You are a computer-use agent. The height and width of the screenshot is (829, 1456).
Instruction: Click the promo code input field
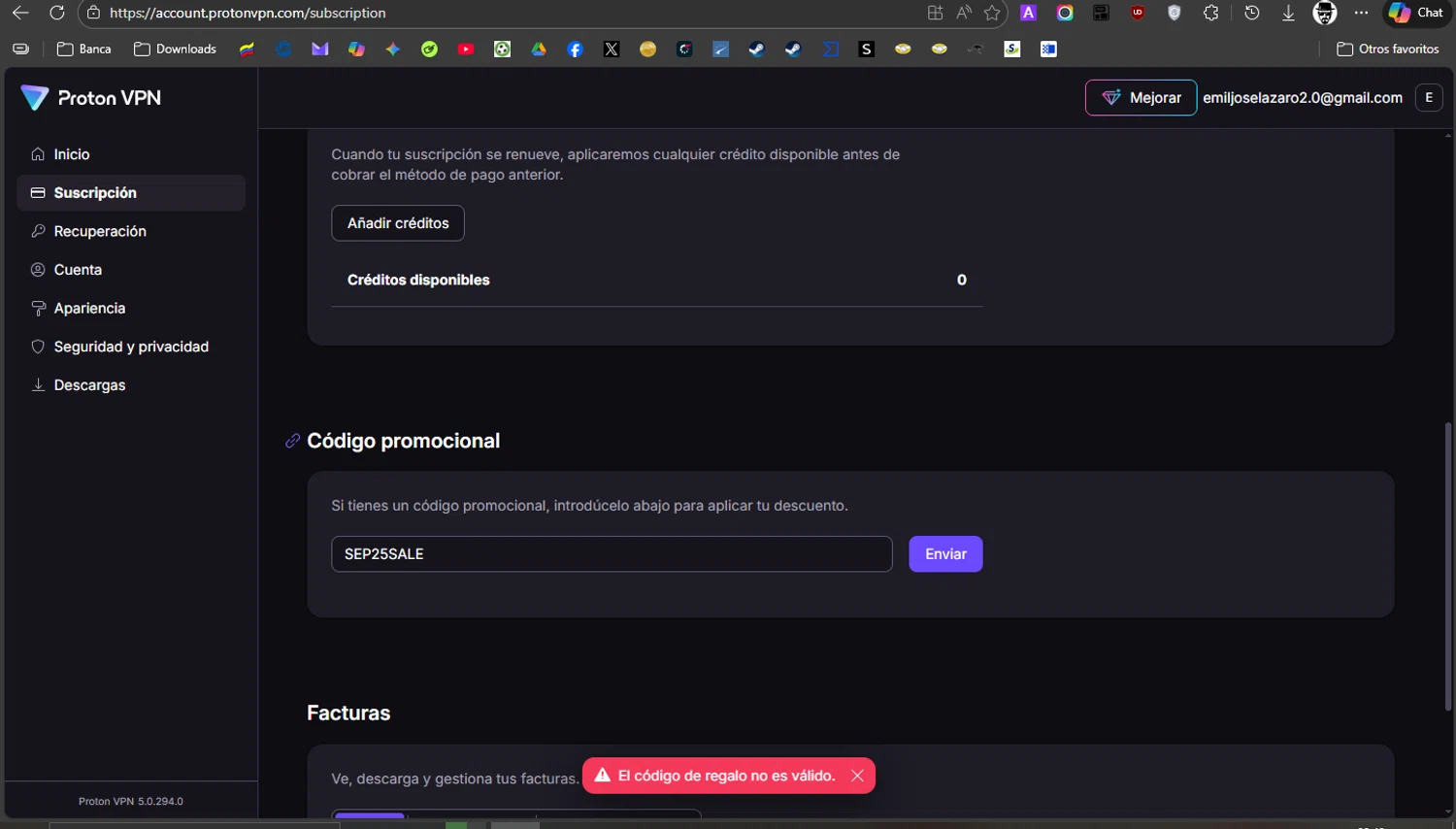click(612, 554)
